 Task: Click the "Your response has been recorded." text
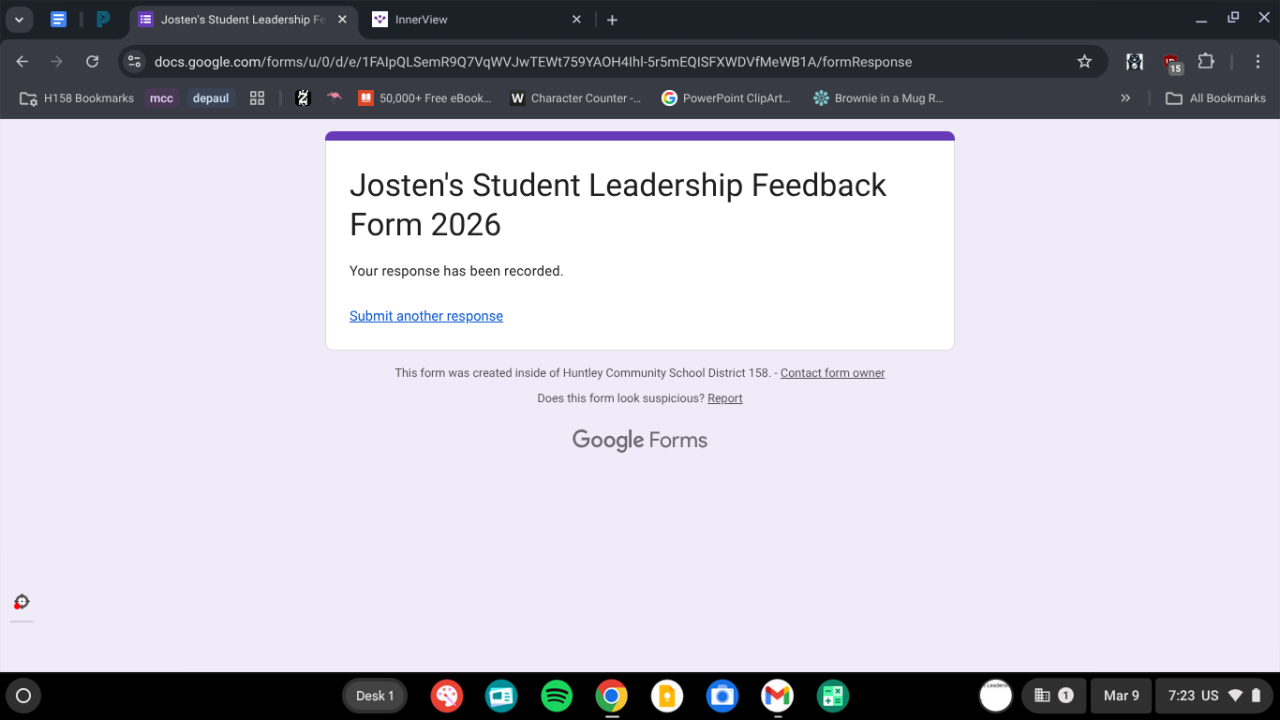456,271
